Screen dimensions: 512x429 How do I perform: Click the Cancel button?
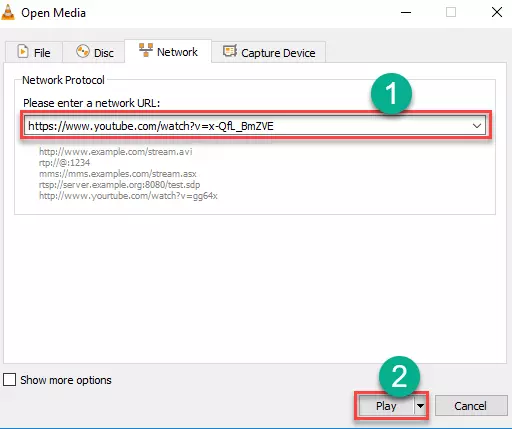[x=470, y=406]
